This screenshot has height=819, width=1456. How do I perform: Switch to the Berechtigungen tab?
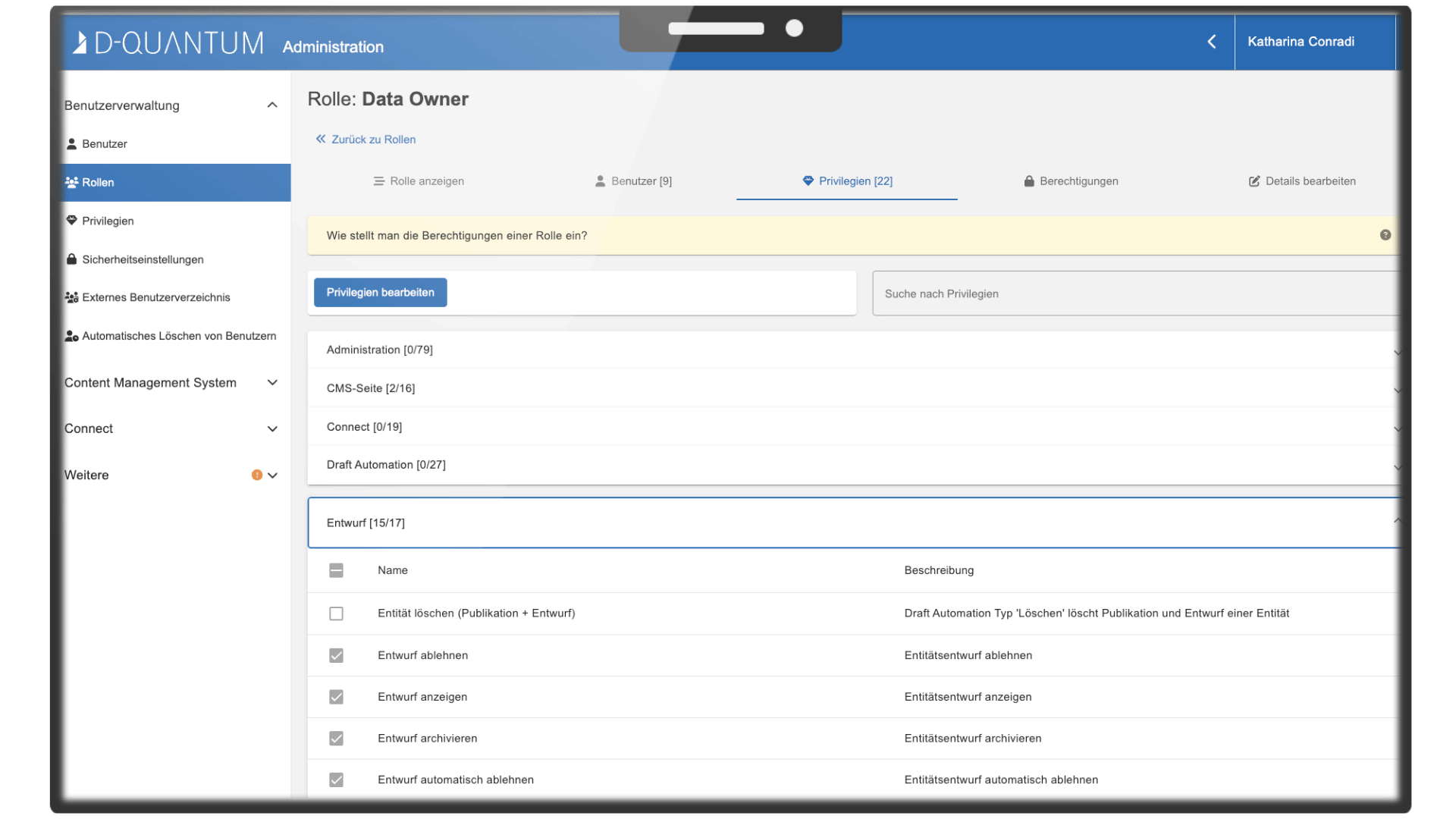1070,181
